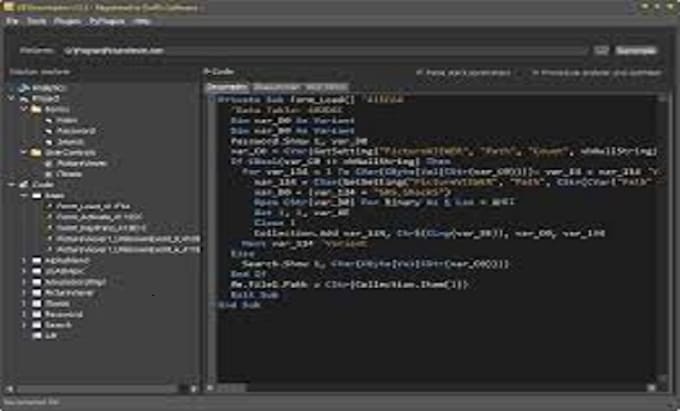Screen dimensions: 680x411
Task: Click the UserControls folder icon
Action: 36,153
